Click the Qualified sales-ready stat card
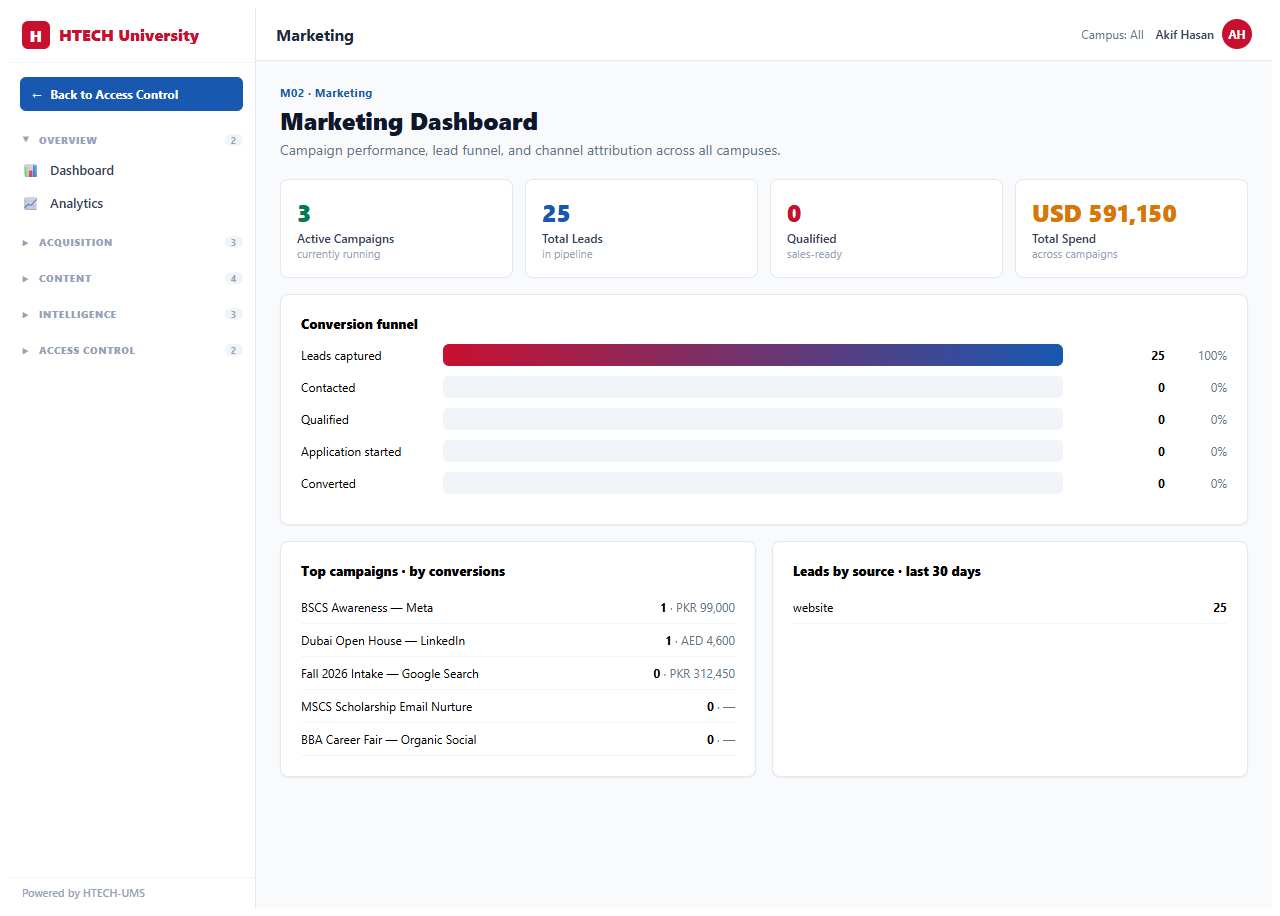Image resolution: width=1280 pixels, height=916 pixels. point(886,229)
